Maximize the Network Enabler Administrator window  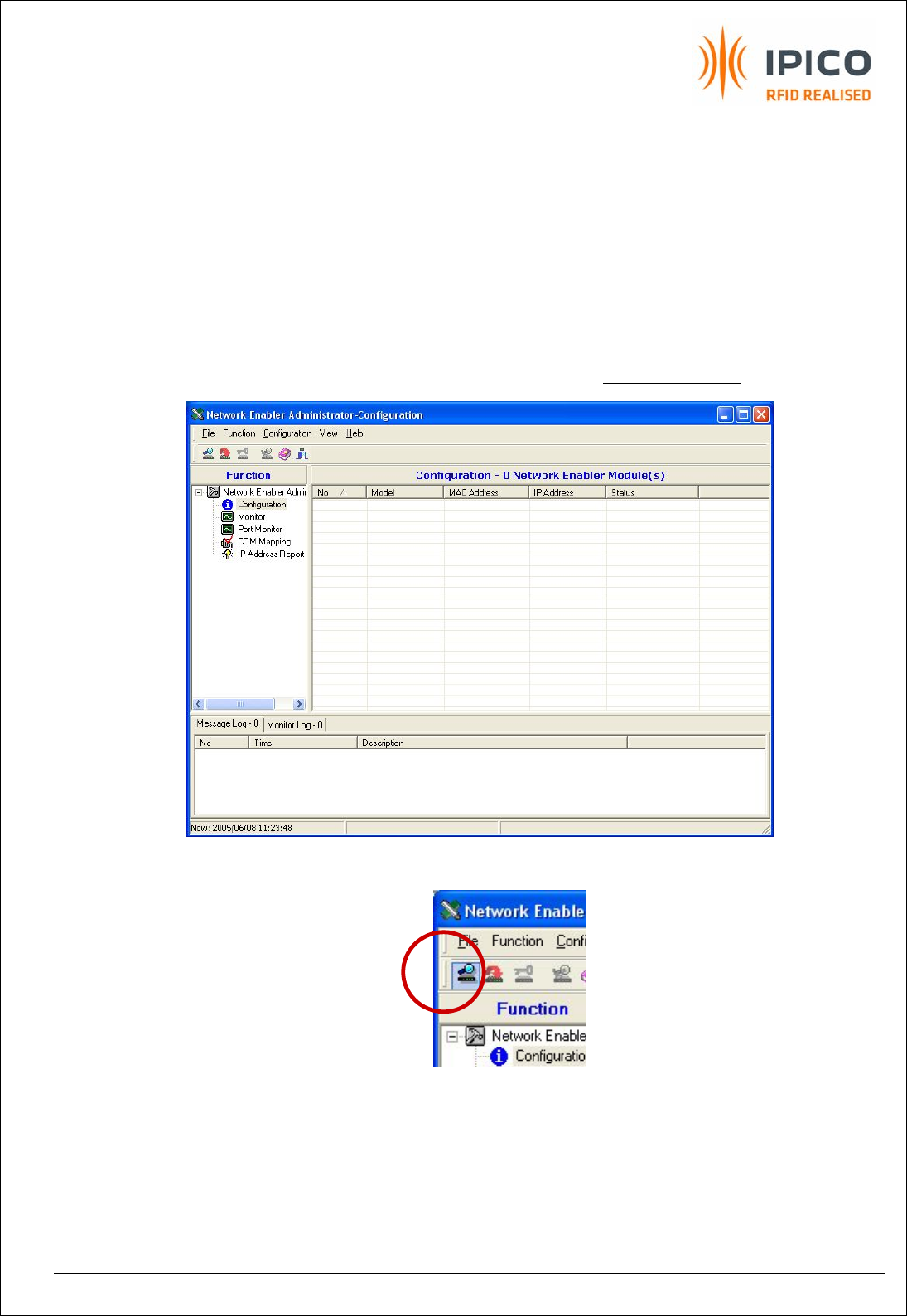tap(743, 414)
